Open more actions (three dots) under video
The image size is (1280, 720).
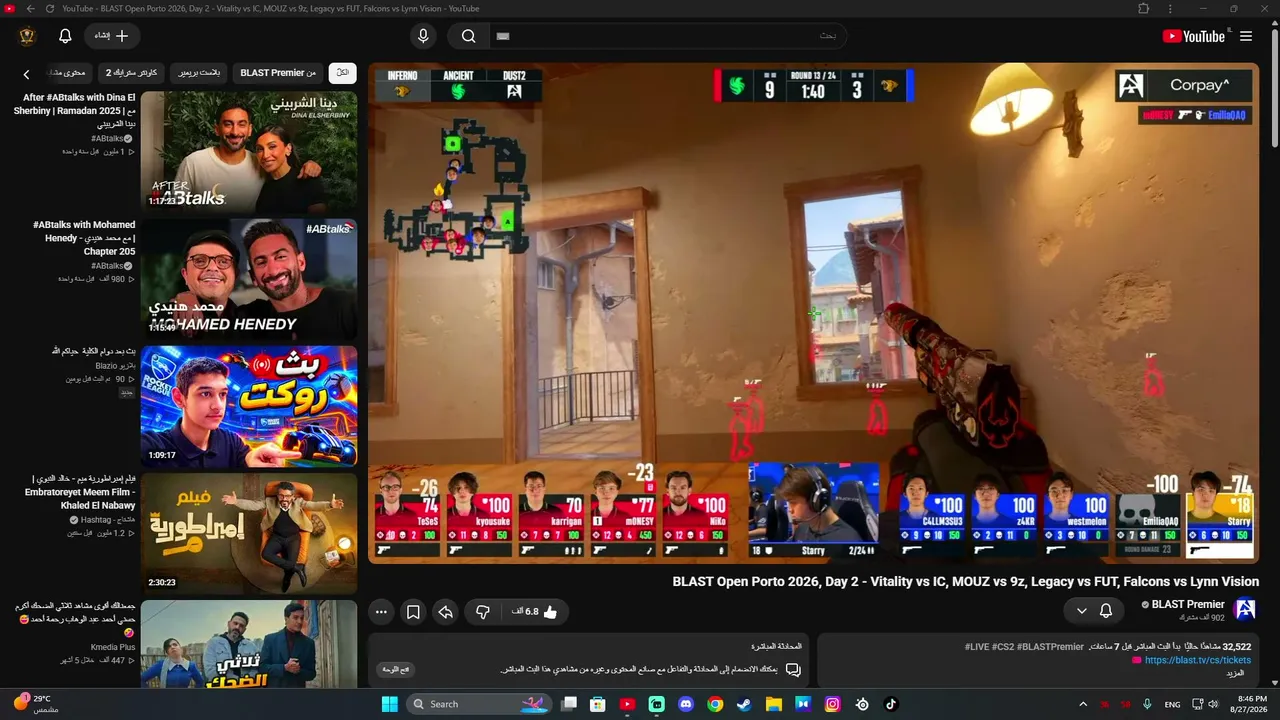click(381, 612)
